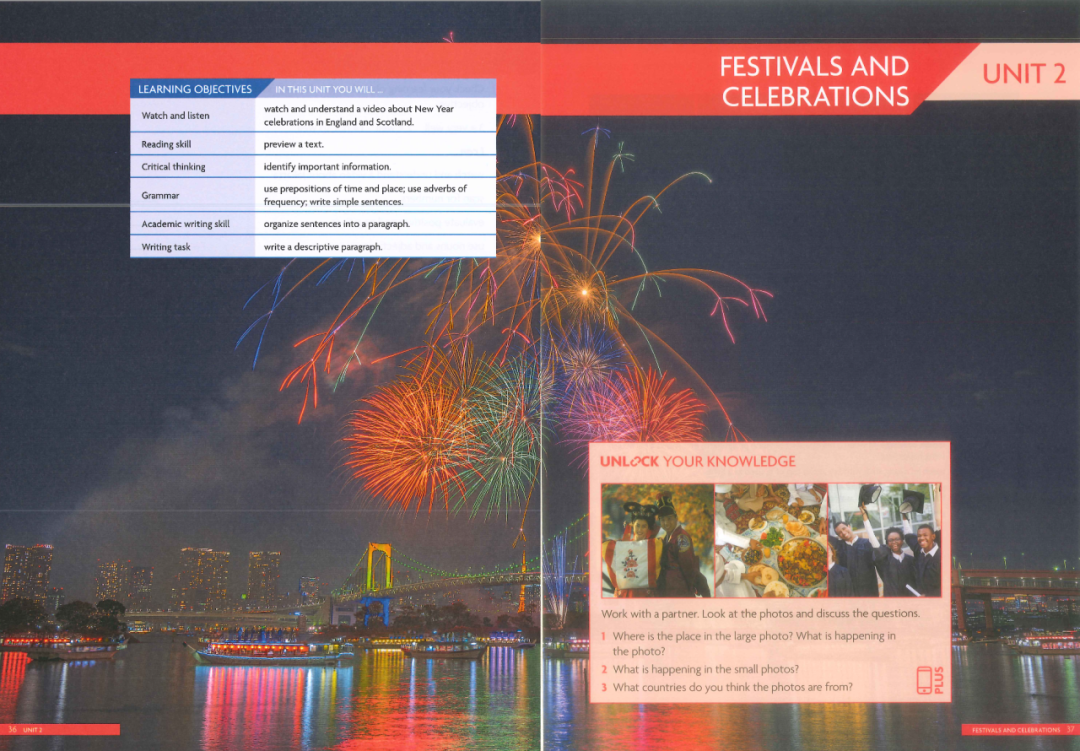
Task: Click the page 37 FESTIVALS AND CELEBRATIONS footer
Action: pos(1023,730)
